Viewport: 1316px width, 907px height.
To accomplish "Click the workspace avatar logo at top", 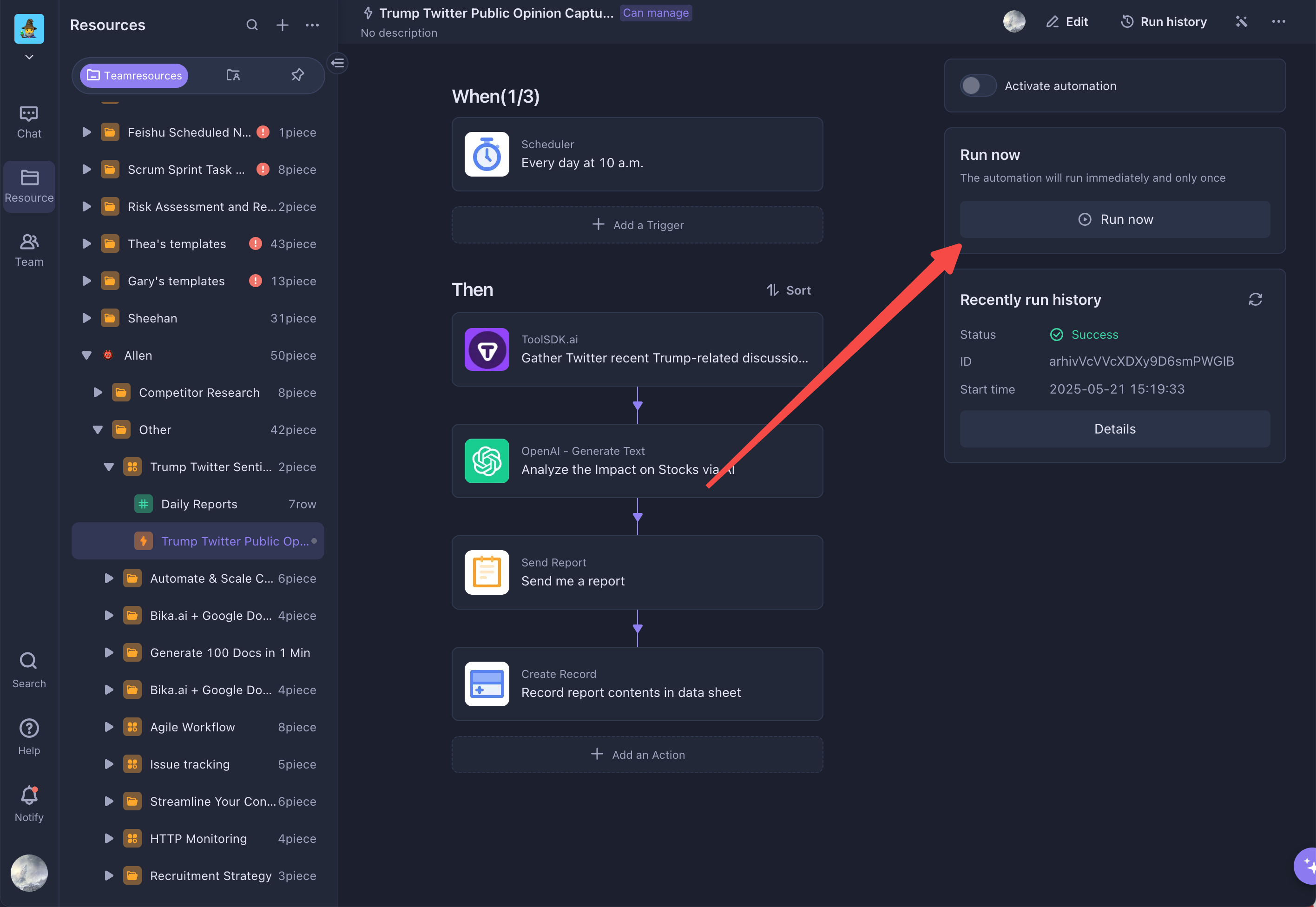I will coord(29,28).
